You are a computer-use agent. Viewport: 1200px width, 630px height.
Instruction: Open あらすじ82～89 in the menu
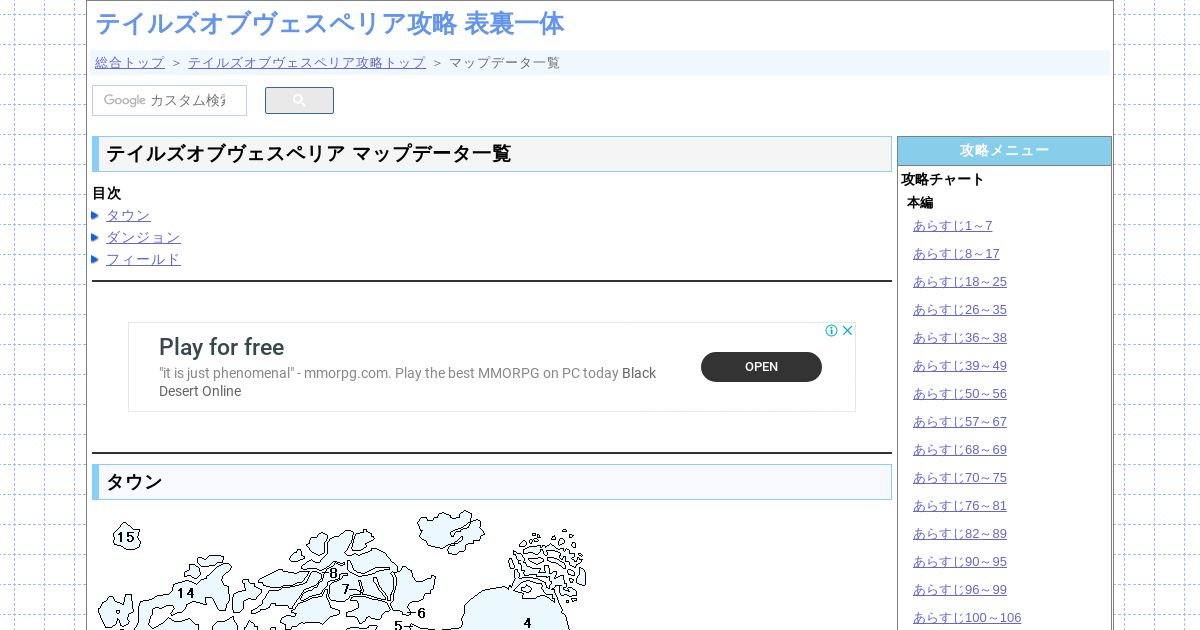pos(960,534)
